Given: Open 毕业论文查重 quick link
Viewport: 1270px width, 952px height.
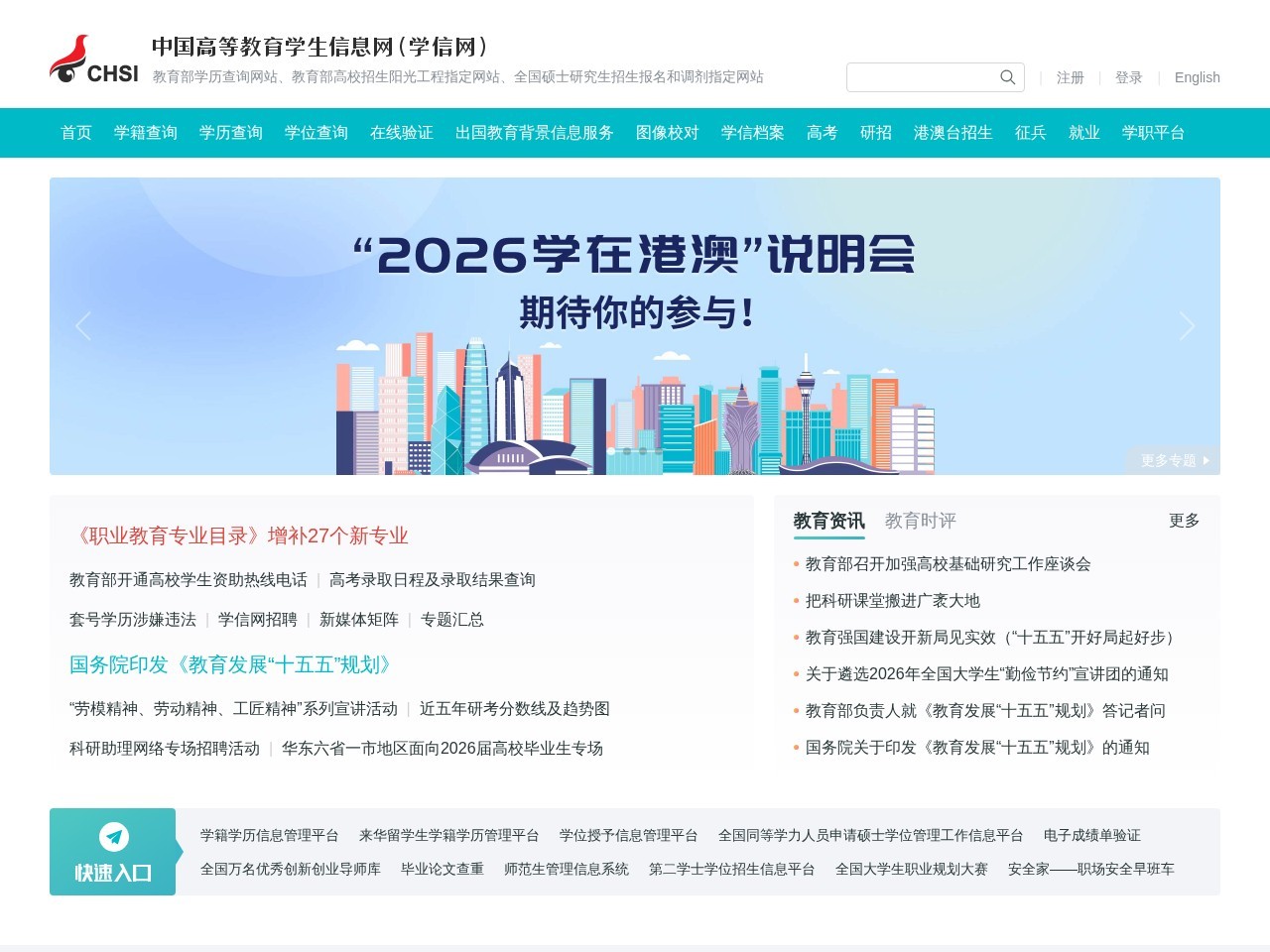Looking at the screenshot, I should [443, 870].
